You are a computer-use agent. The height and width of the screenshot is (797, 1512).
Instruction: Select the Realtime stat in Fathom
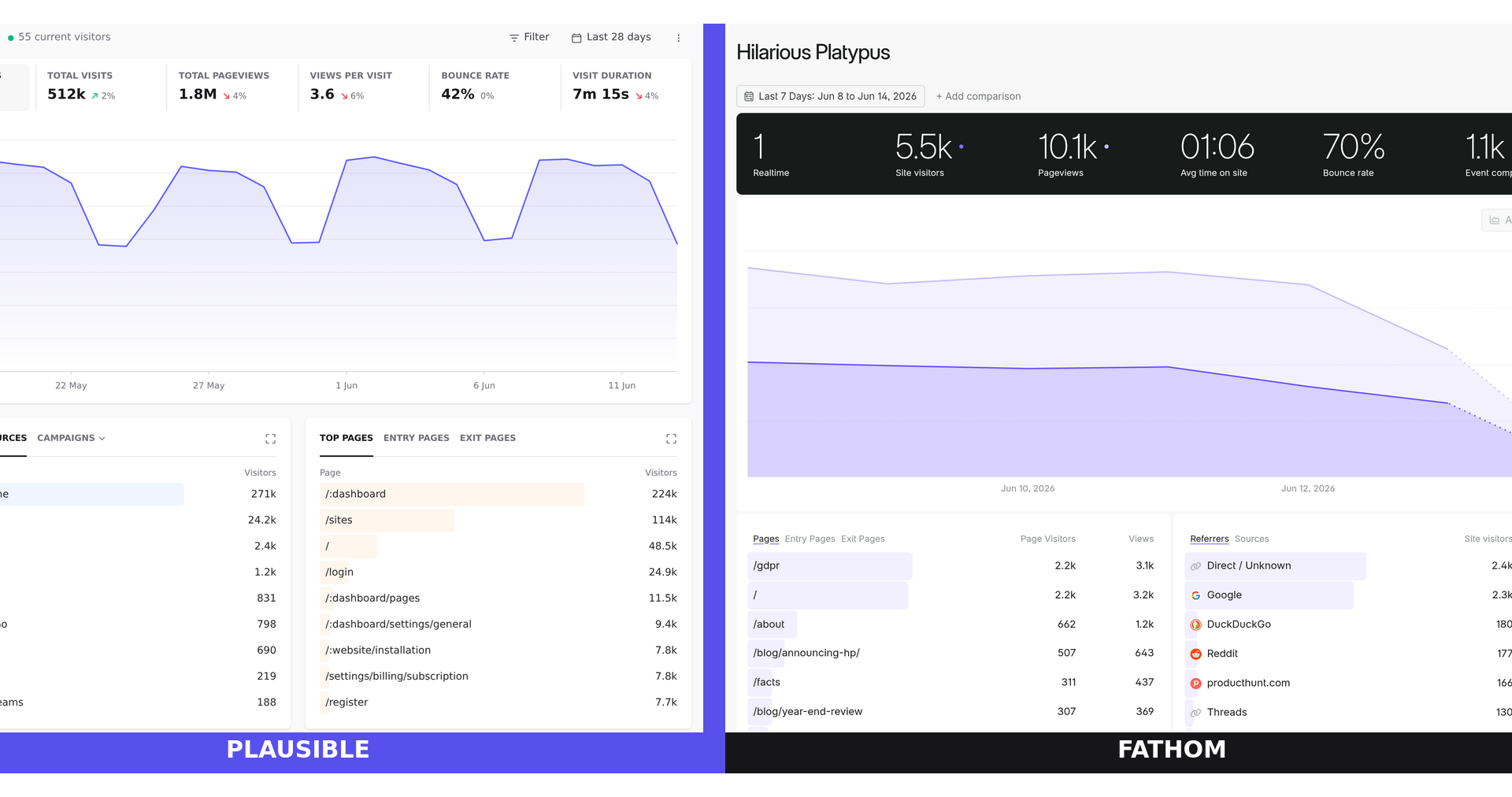point(771,154)
